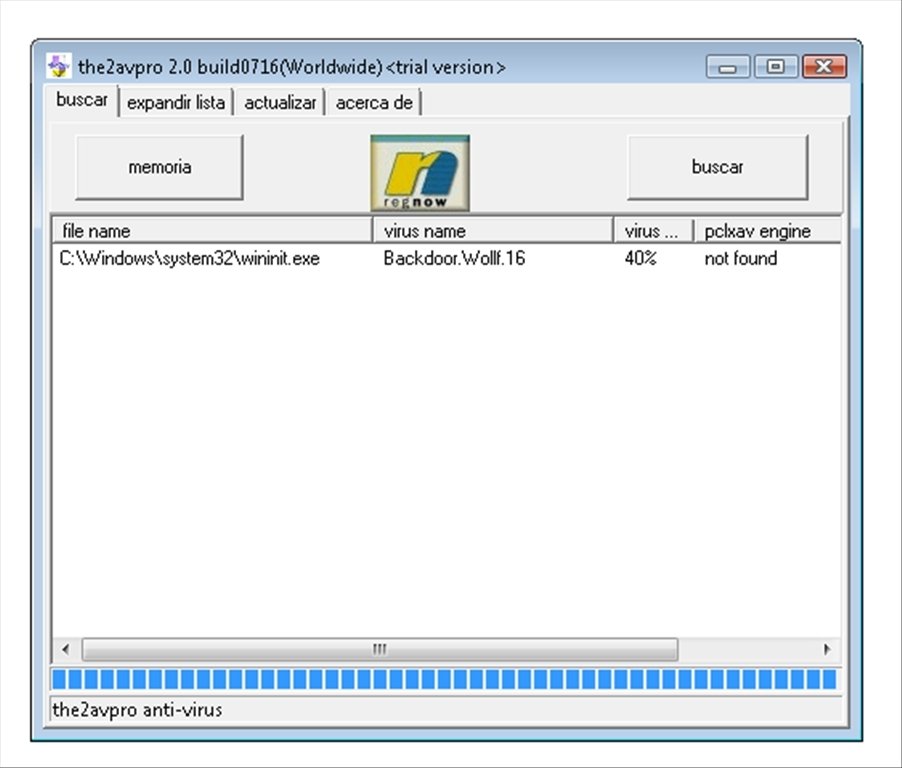
Task: Switch to the buscar tab
Action: pyautogui.click(x=82, y=100)
